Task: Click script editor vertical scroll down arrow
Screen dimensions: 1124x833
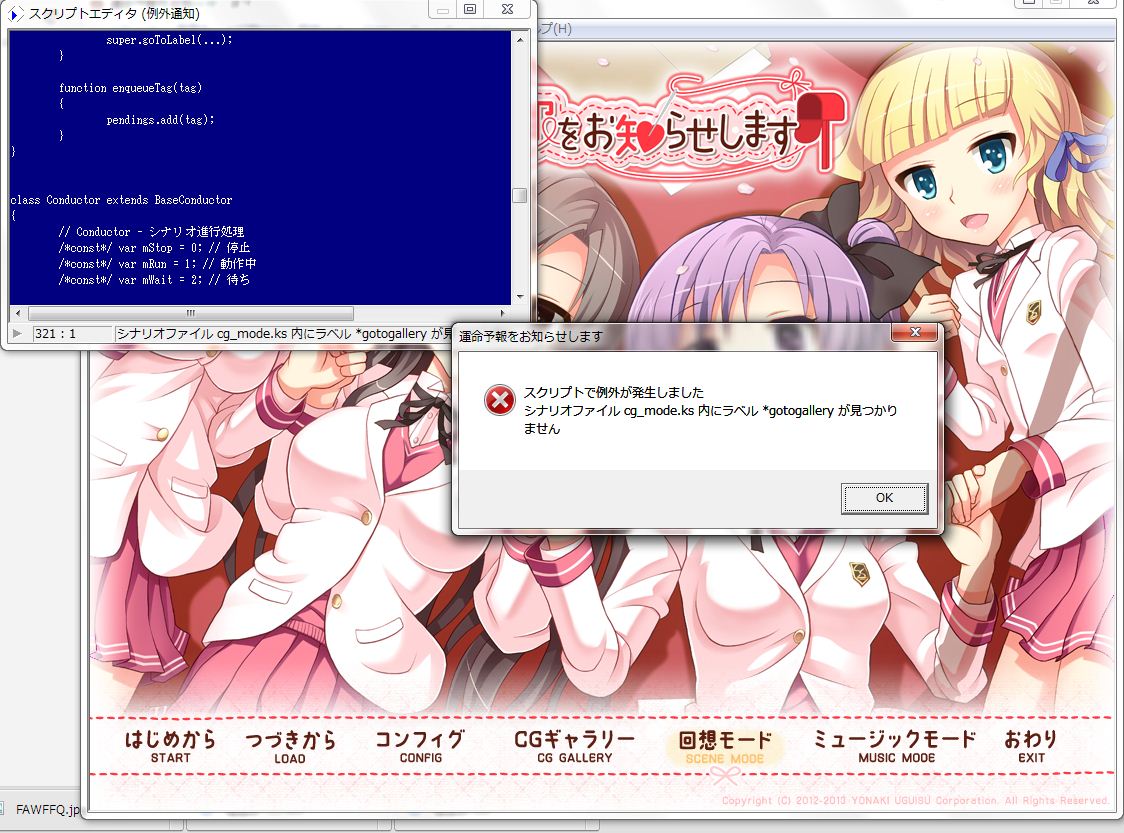Action: point(520,296)
